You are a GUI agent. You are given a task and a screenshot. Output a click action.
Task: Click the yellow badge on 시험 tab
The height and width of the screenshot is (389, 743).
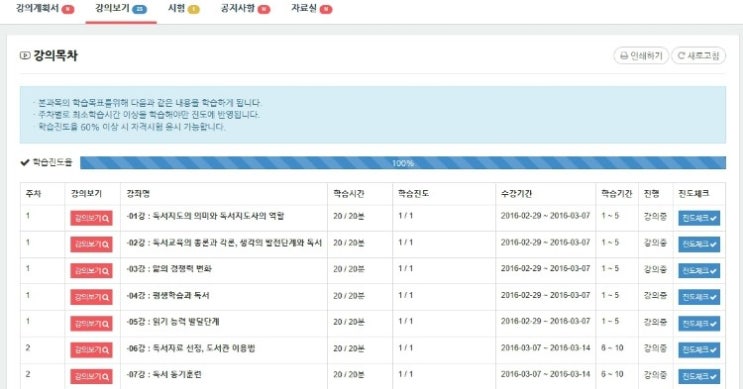point(193,9)
